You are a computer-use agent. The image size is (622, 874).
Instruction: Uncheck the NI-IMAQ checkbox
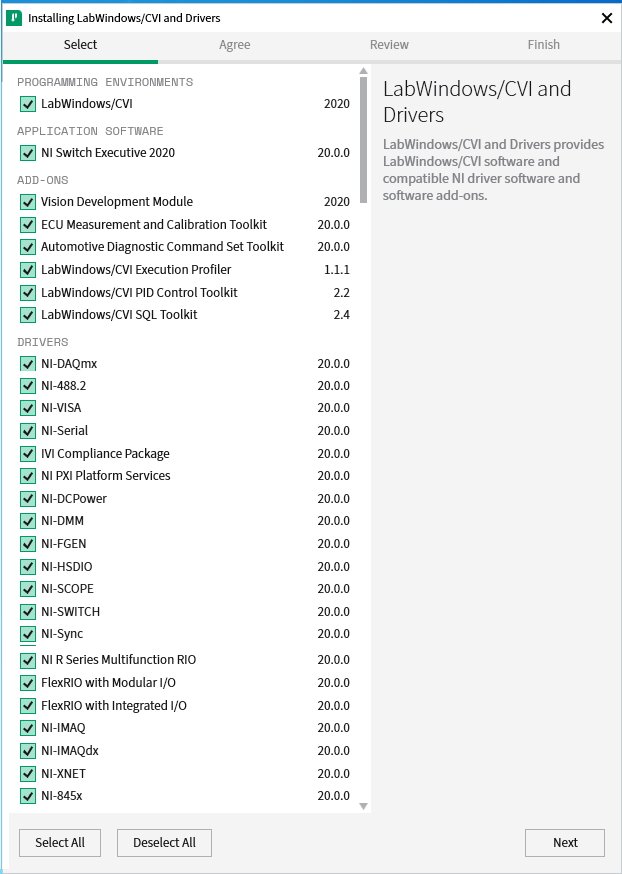(x=27, y=728)
